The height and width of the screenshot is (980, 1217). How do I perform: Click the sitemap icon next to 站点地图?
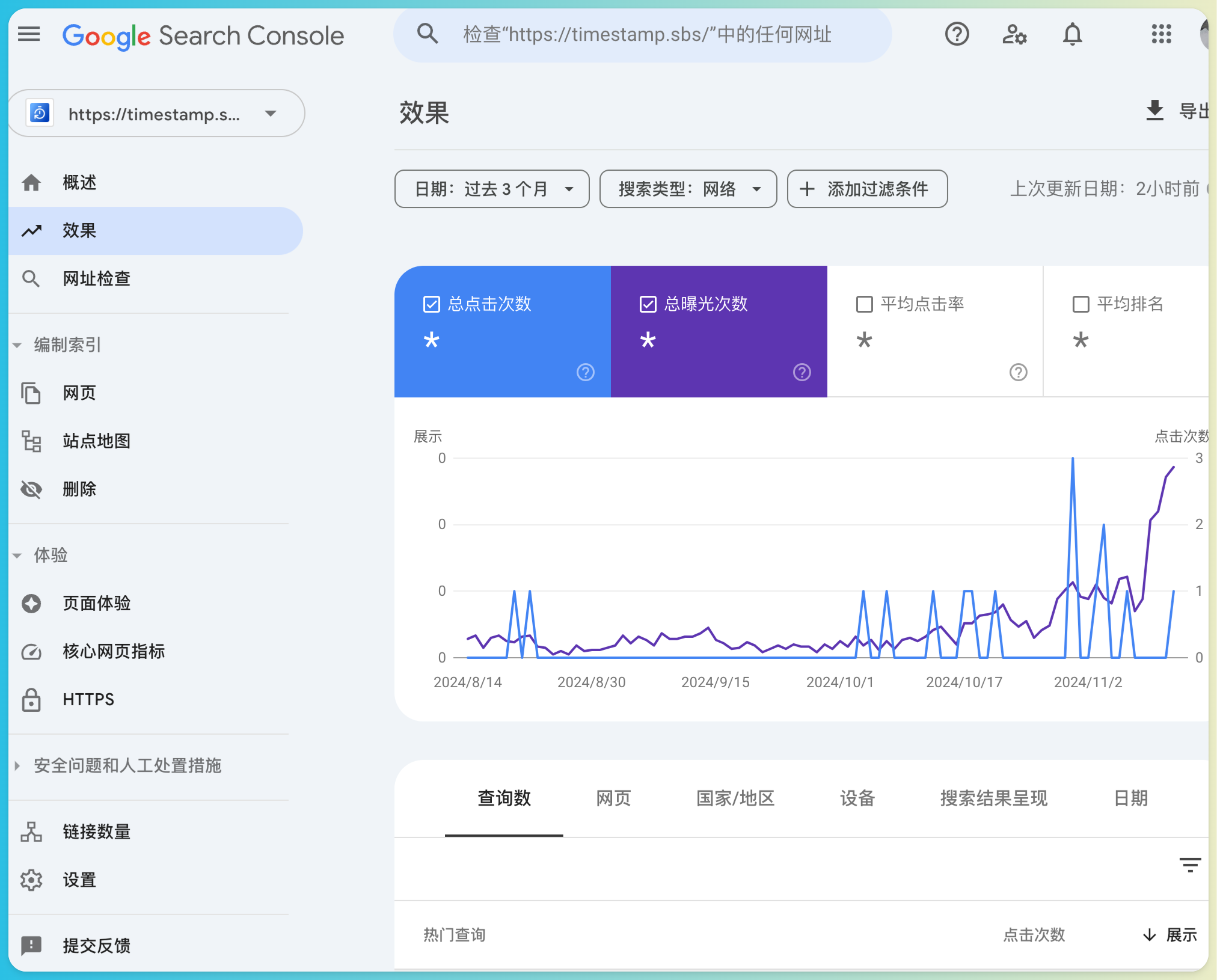[x=31, y=441]
